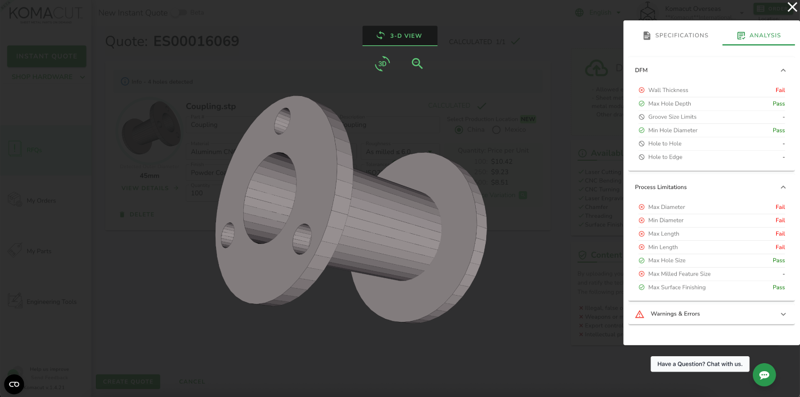Click the Specifications document icon
Image resolution: width=800 pixels, height=397 pixels.
pyautogui.click(x=646, y=36)
